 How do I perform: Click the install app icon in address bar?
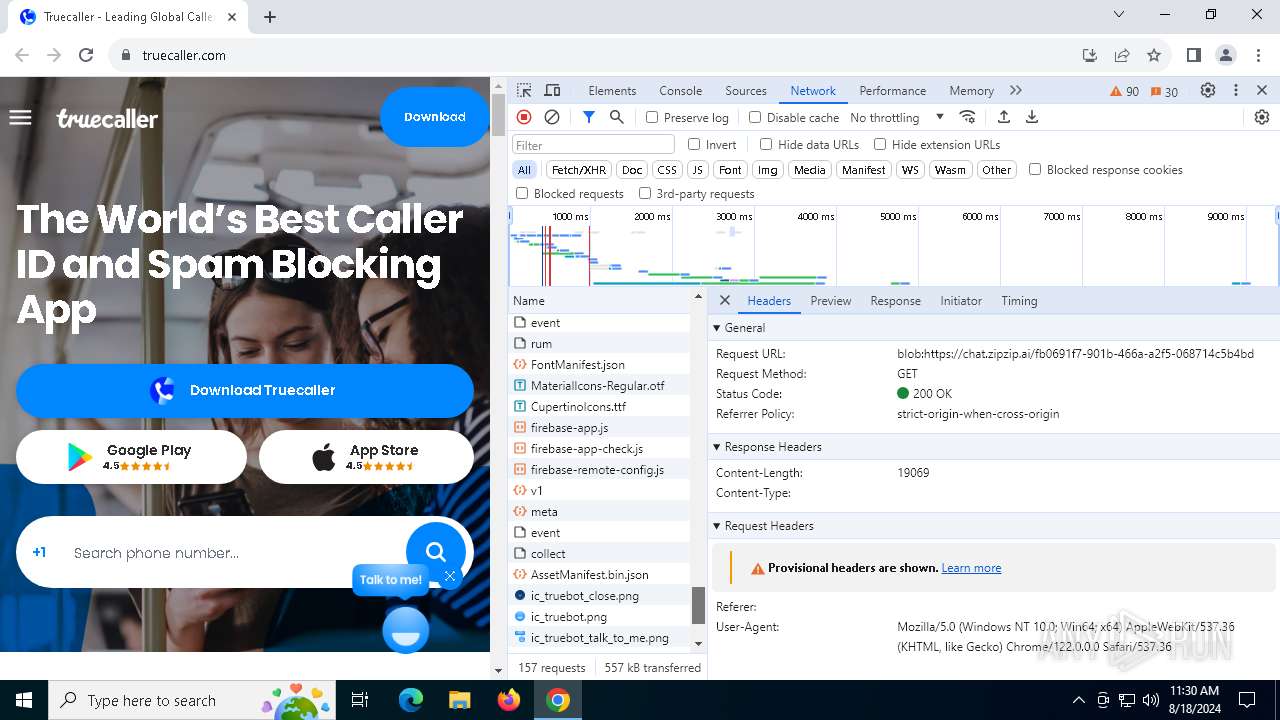[x=1090, y=55]
